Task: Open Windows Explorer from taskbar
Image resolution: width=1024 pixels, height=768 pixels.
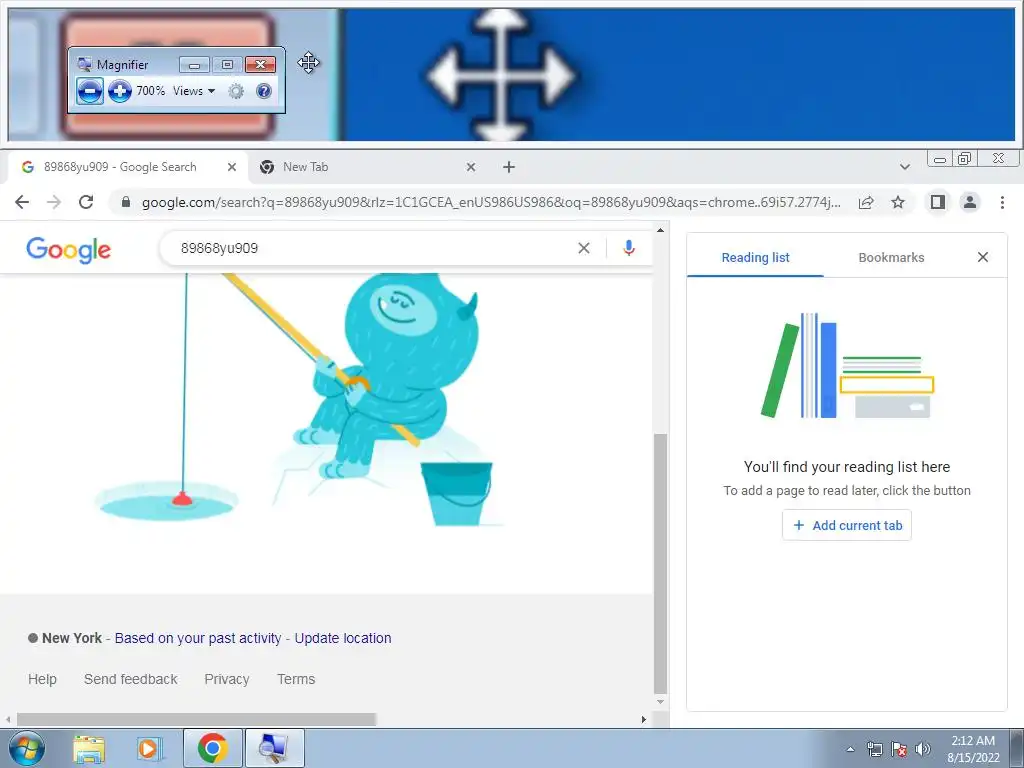Action: click(89, 748)
